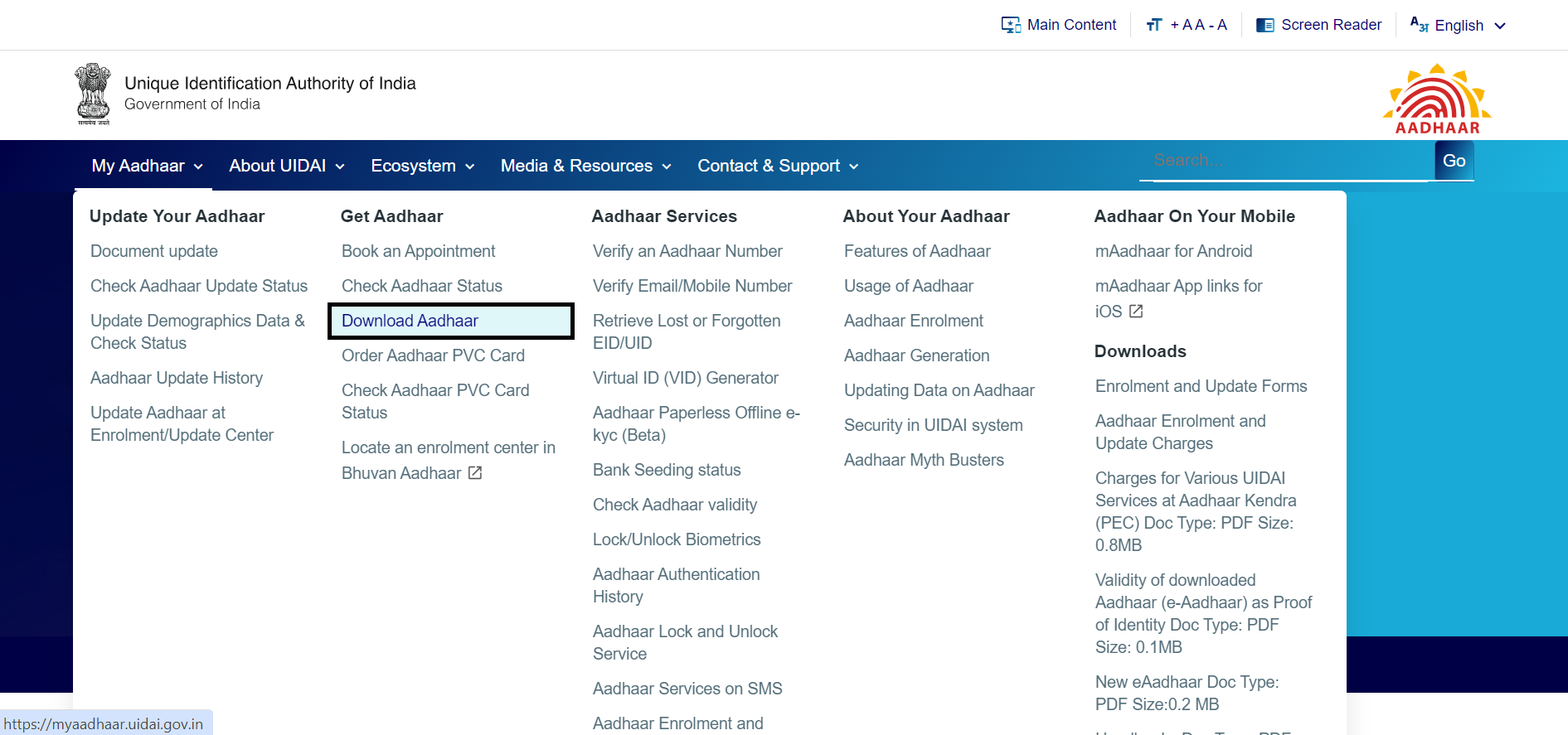Reset font size with middle A
Screen dimensions: 1568x735
pos(1200,25)
